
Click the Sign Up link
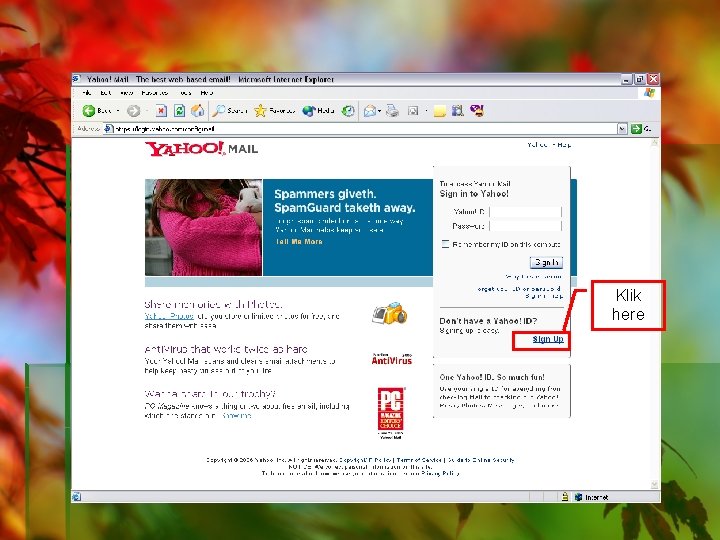(548, 339)
